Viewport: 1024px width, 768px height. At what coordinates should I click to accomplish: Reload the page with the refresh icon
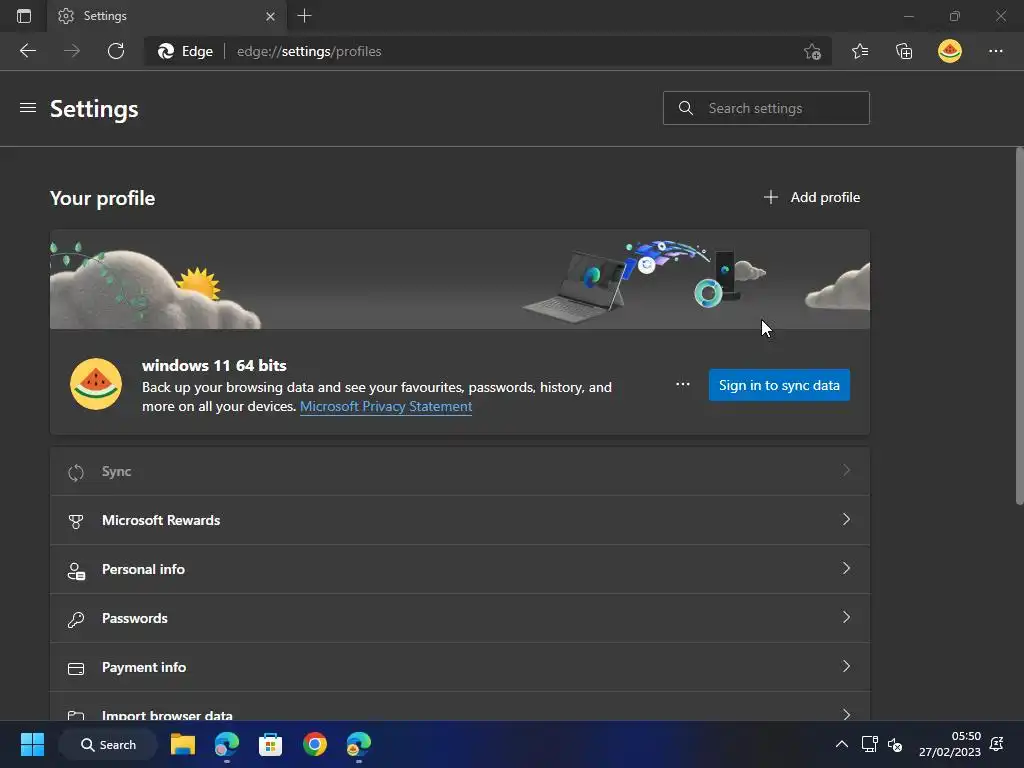pyautogui.click(x=116, y=51)
